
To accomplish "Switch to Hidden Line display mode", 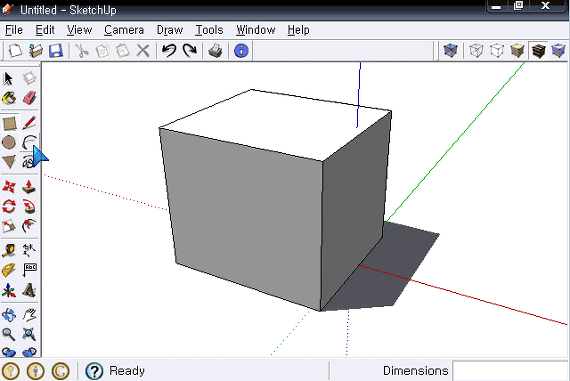I will pos(497,51).
